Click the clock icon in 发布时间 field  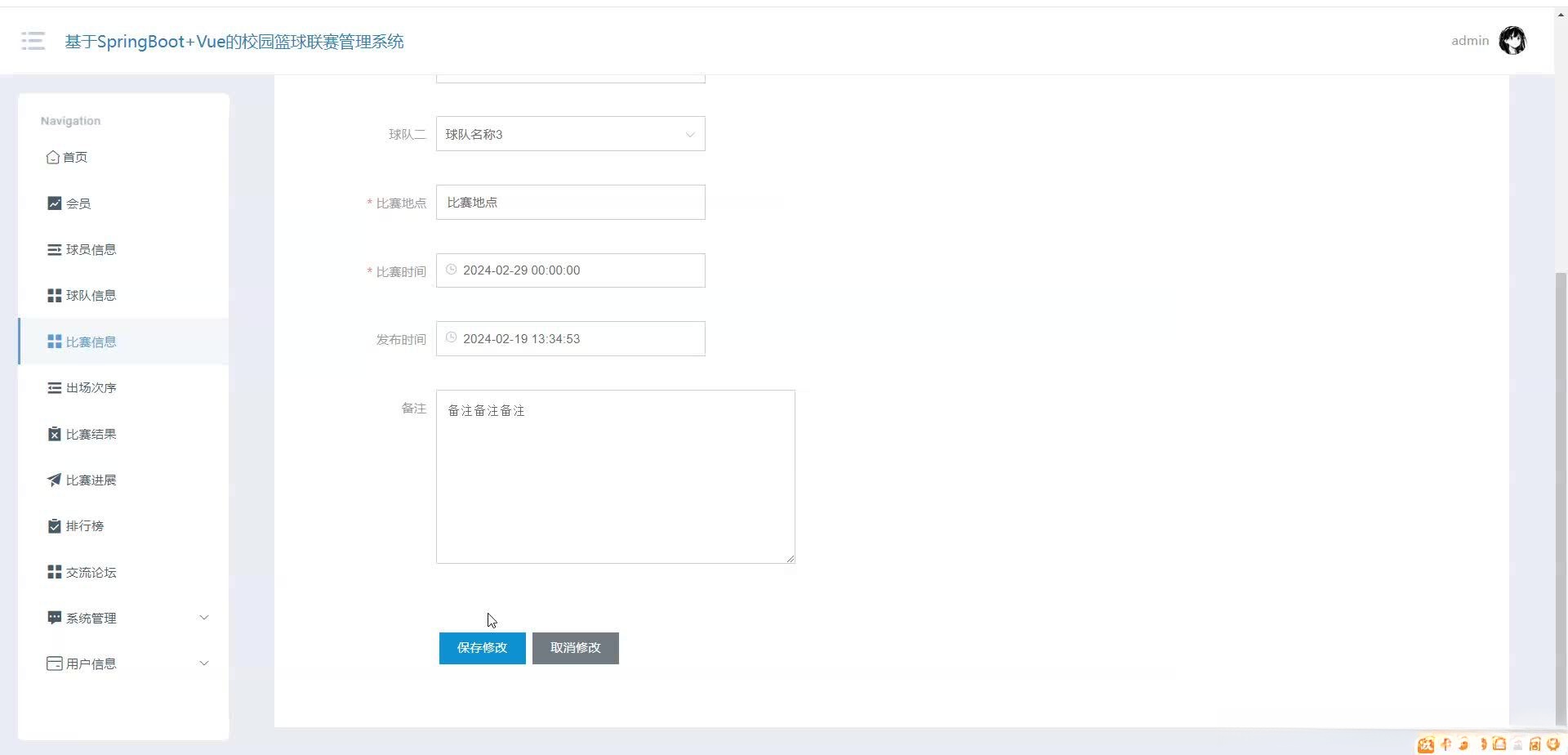point(451,337)
